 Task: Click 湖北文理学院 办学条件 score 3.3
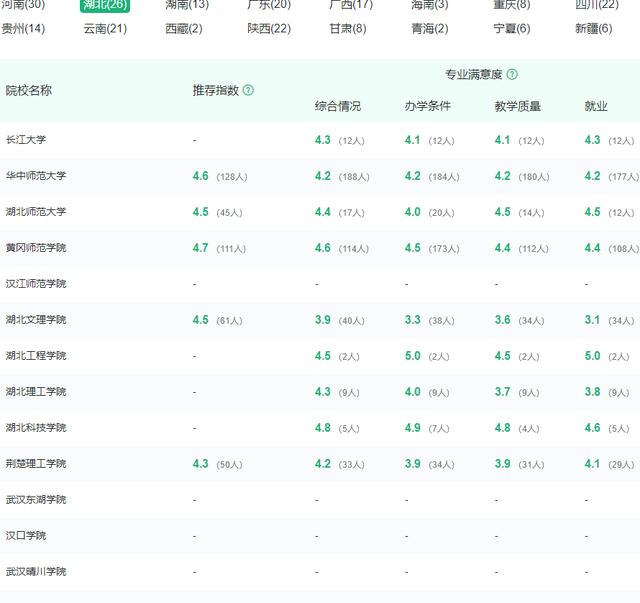coord(413,320)
